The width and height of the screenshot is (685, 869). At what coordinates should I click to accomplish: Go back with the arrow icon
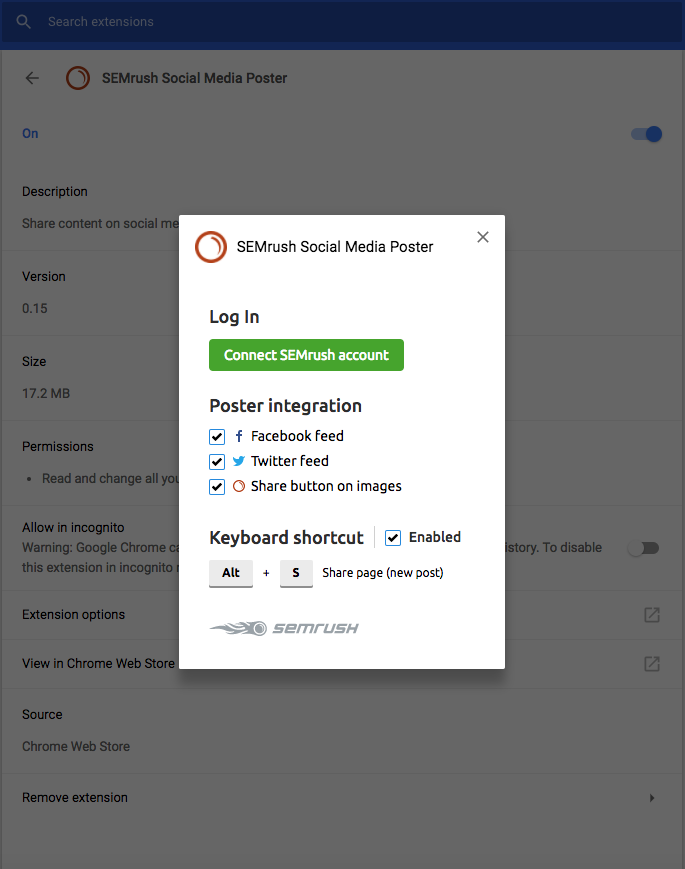[x=32, y=78]
